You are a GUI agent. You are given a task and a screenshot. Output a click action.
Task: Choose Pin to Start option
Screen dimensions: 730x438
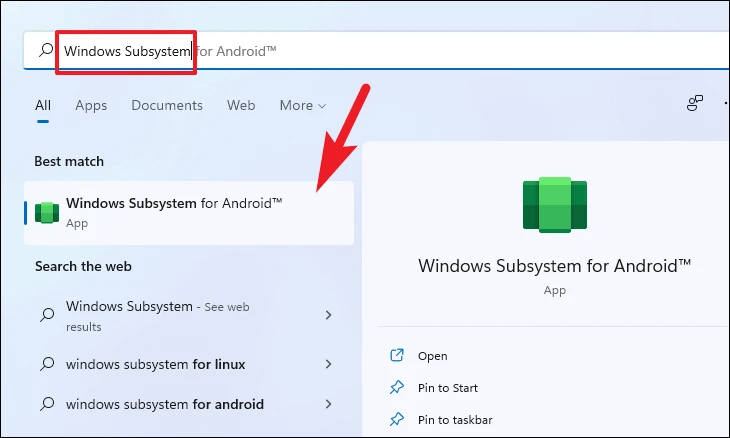(448, 388)
